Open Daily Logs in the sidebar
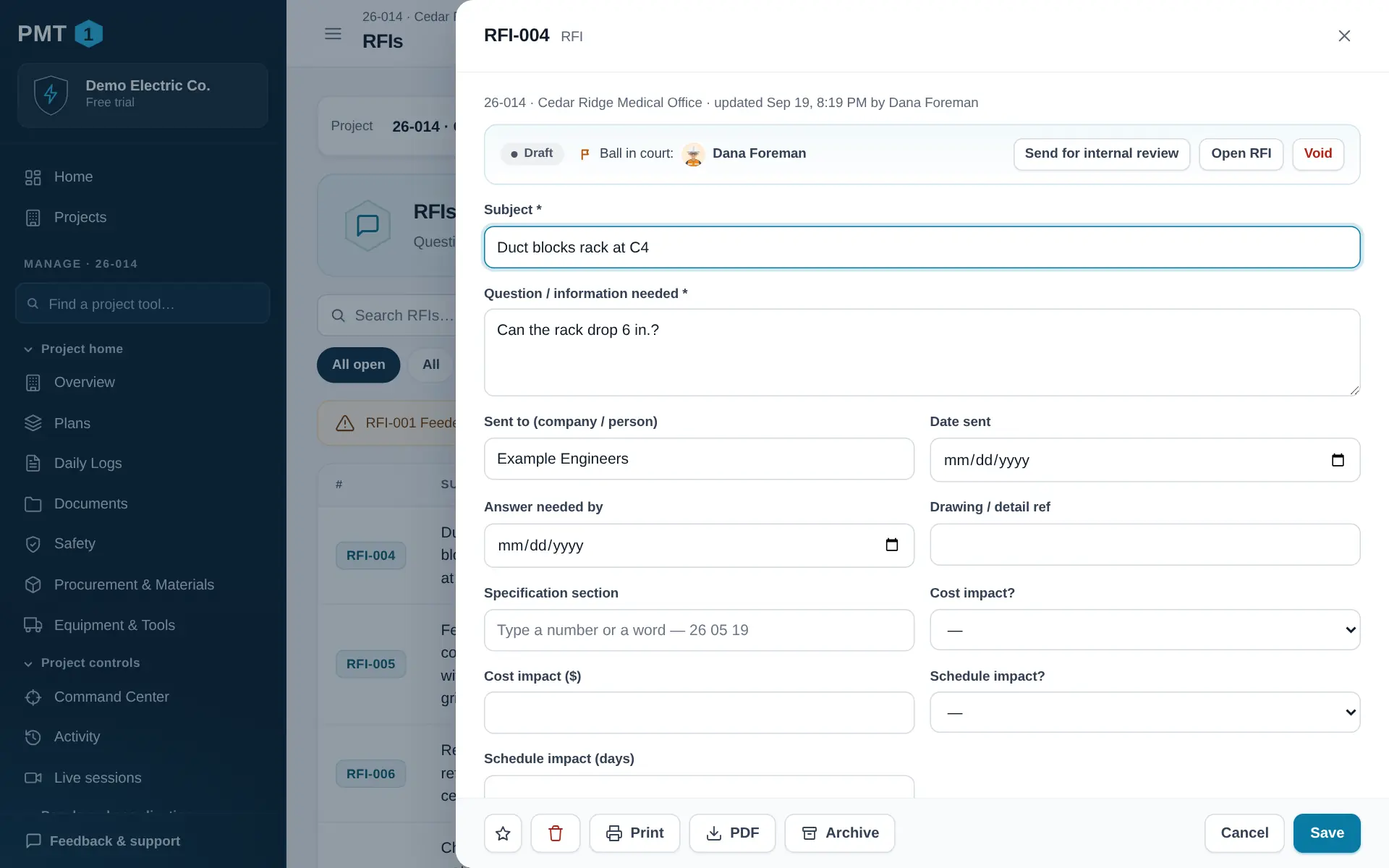The height and width of the screenshot is (868, 1389). pyautogui.click(x=143, y=464)
